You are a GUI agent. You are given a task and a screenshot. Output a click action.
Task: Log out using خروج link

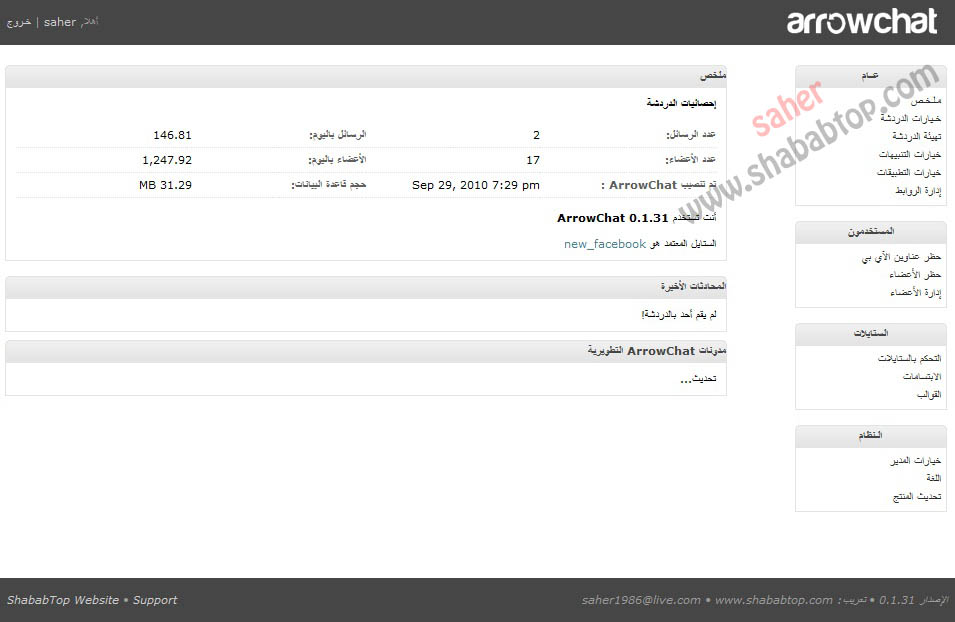click(x=19, y=21)
